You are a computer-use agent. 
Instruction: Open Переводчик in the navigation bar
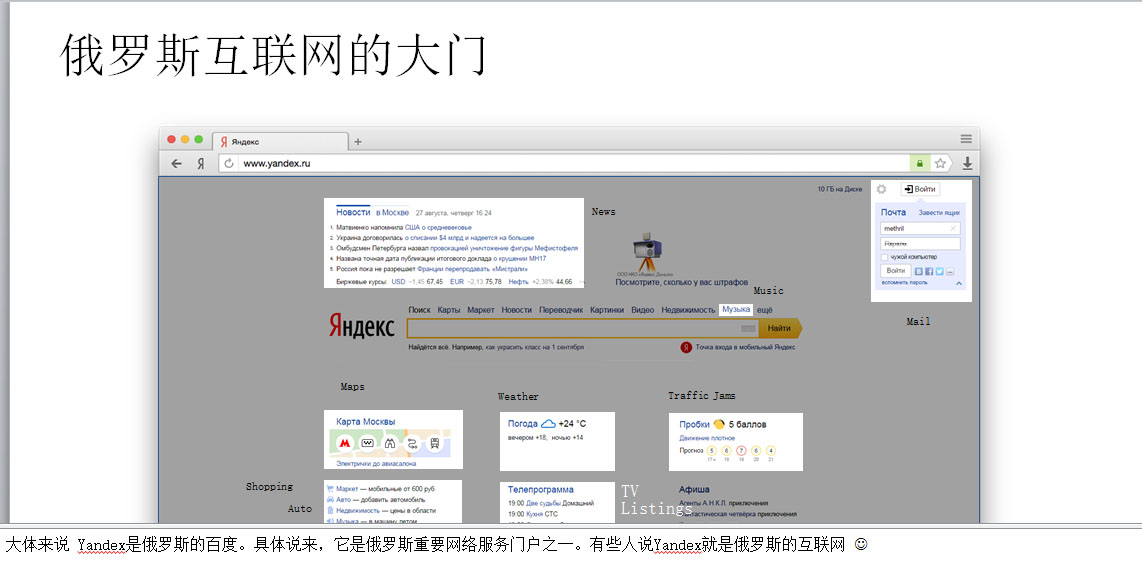561,310
